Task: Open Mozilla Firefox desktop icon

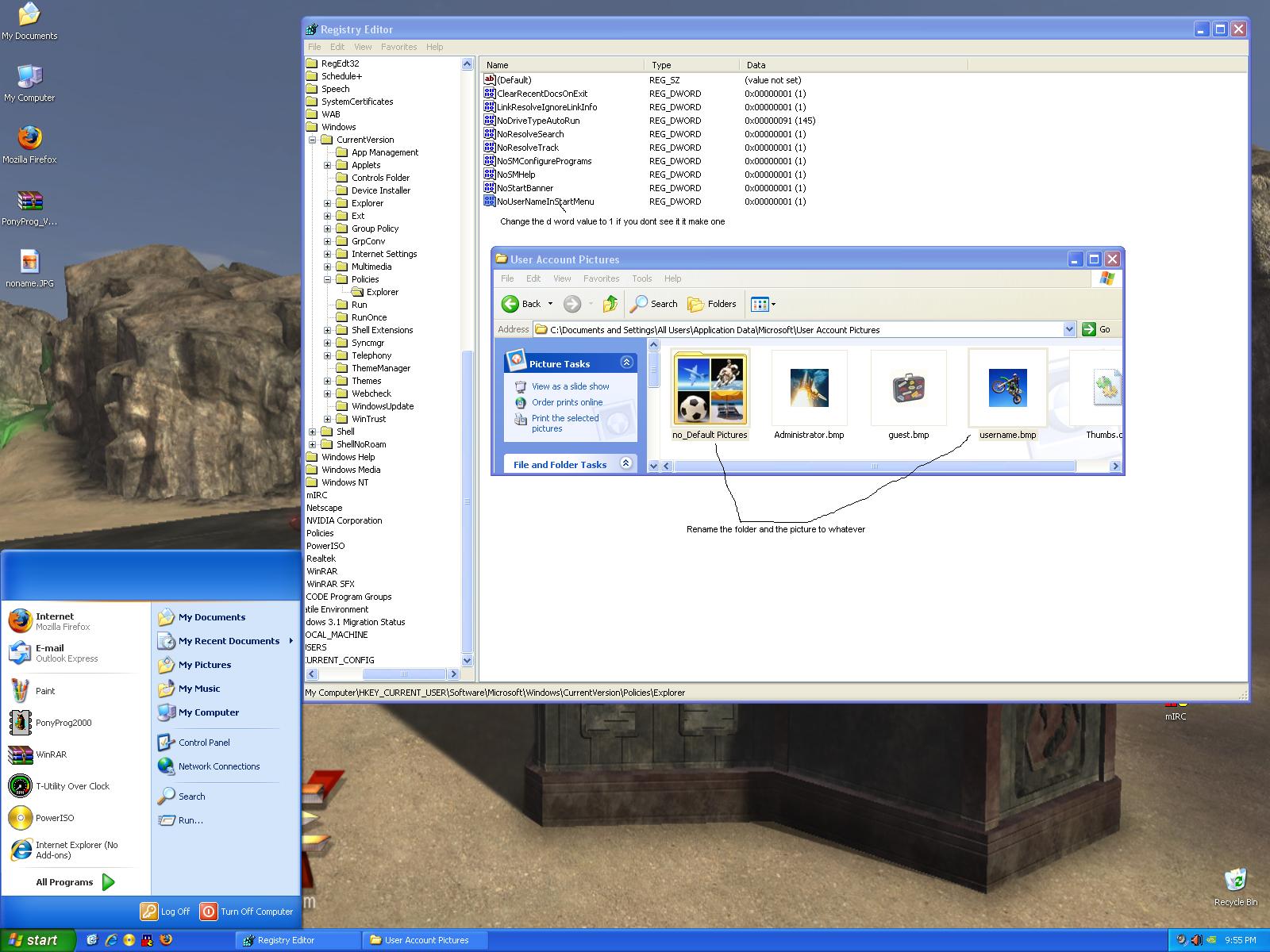Action: click(29, 138)
